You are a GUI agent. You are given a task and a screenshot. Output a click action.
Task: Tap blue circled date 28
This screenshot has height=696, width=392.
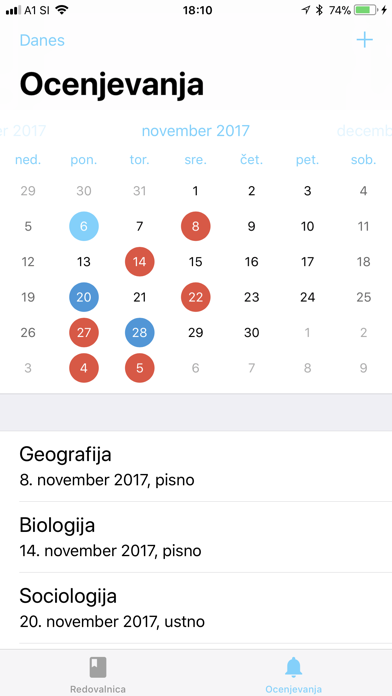tap(140, 332)
